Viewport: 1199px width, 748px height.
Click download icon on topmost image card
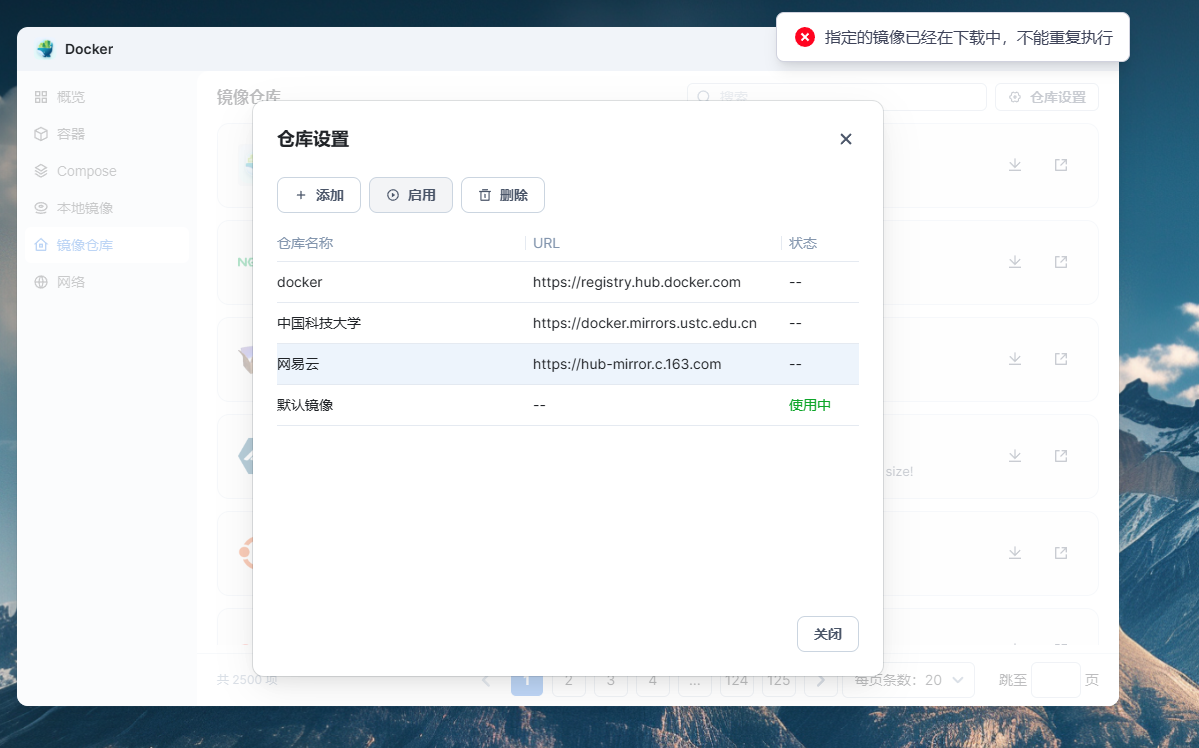pyautogui.click(x=1015, y=165)
